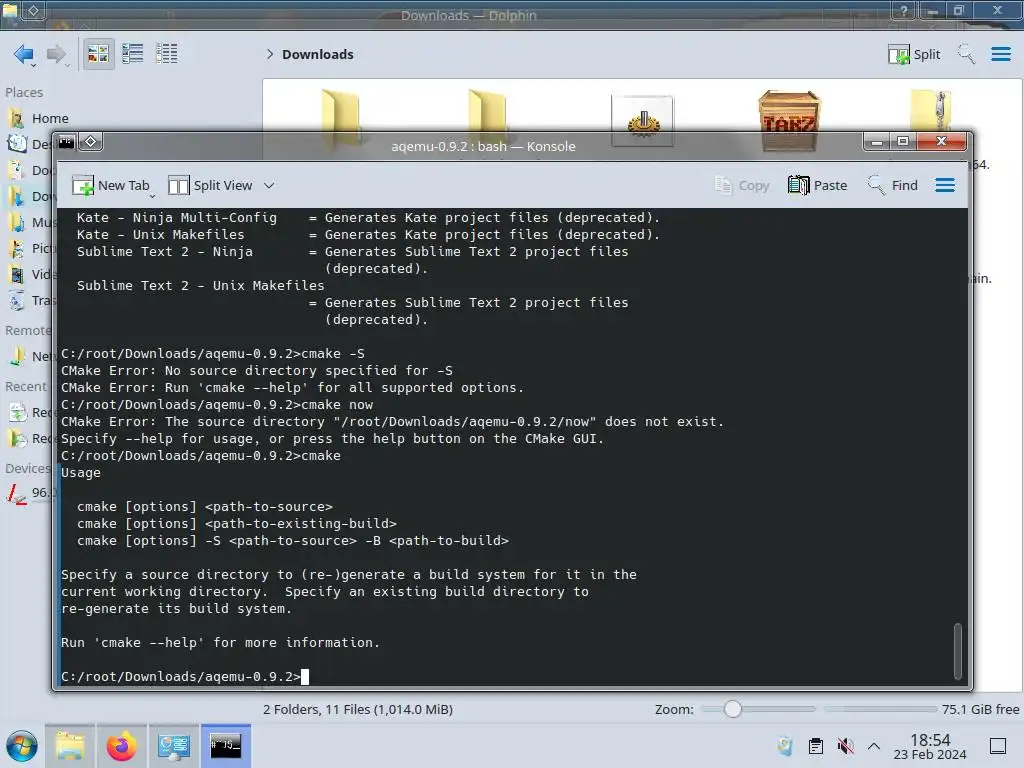The width and height of the screenshot is (1024, 768).
Task: Click Dolphin pin icon in titlebar
Action: click(x=33, y=10)
